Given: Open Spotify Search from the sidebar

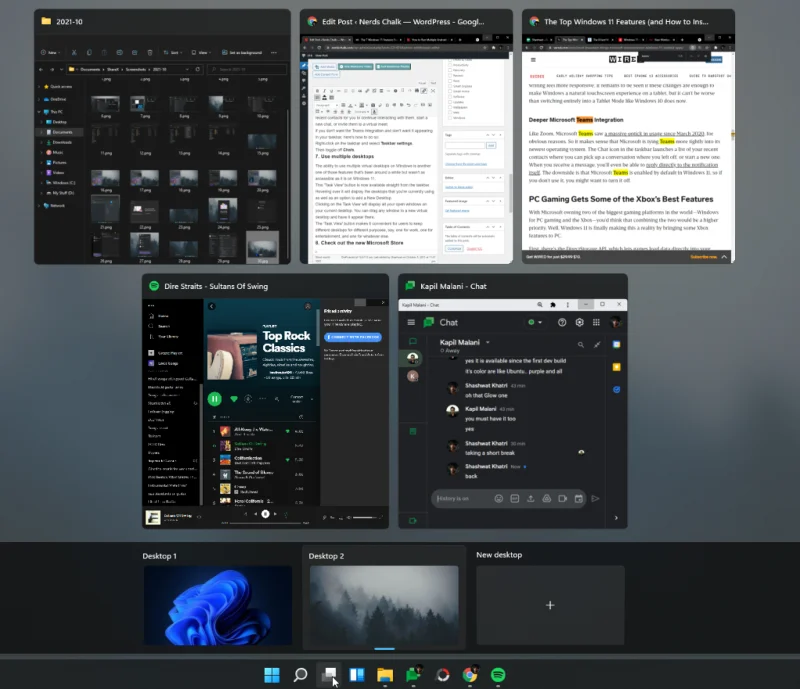Looking at the screenshot, I should click(164, 326).
